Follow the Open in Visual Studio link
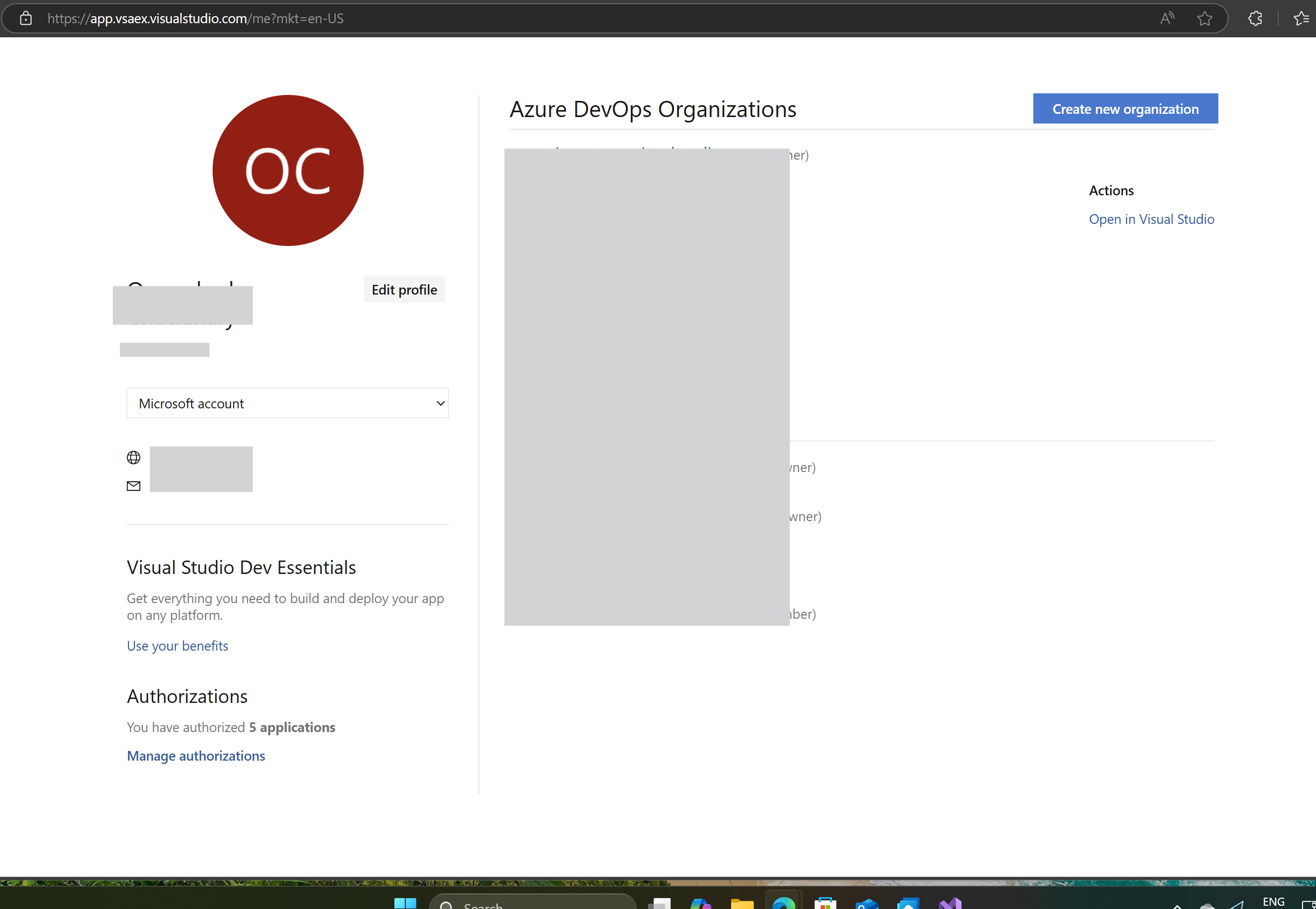The width and height of the screenshot is (1316, 909). point(1151,219)
